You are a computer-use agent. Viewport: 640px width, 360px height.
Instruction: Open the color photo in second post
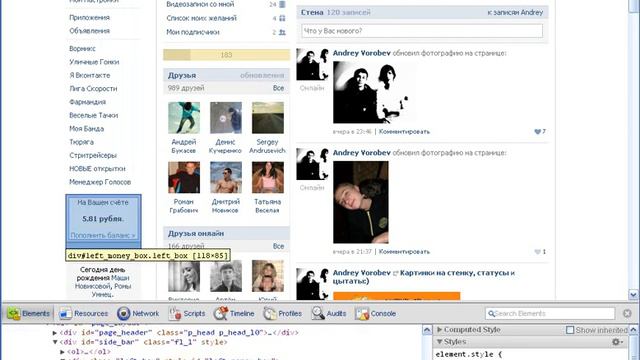(361, 202)
